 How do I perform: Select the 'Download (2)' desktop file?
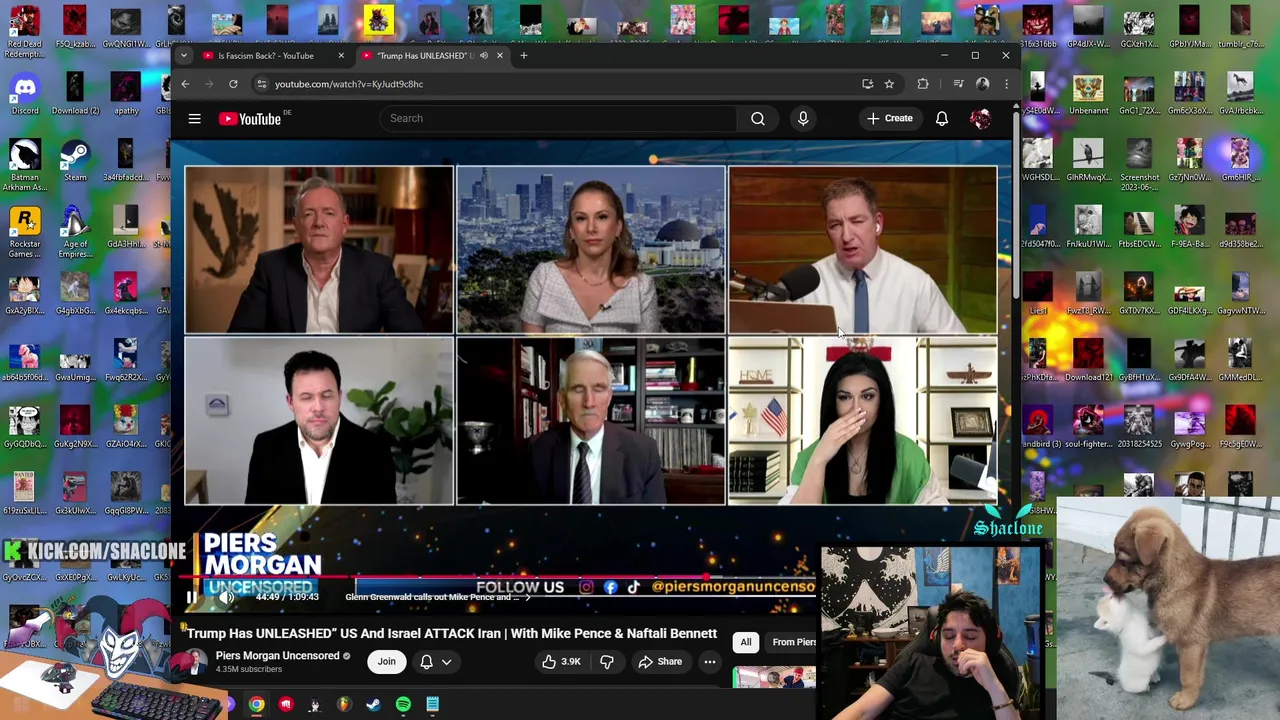click(x=75, y=95)
